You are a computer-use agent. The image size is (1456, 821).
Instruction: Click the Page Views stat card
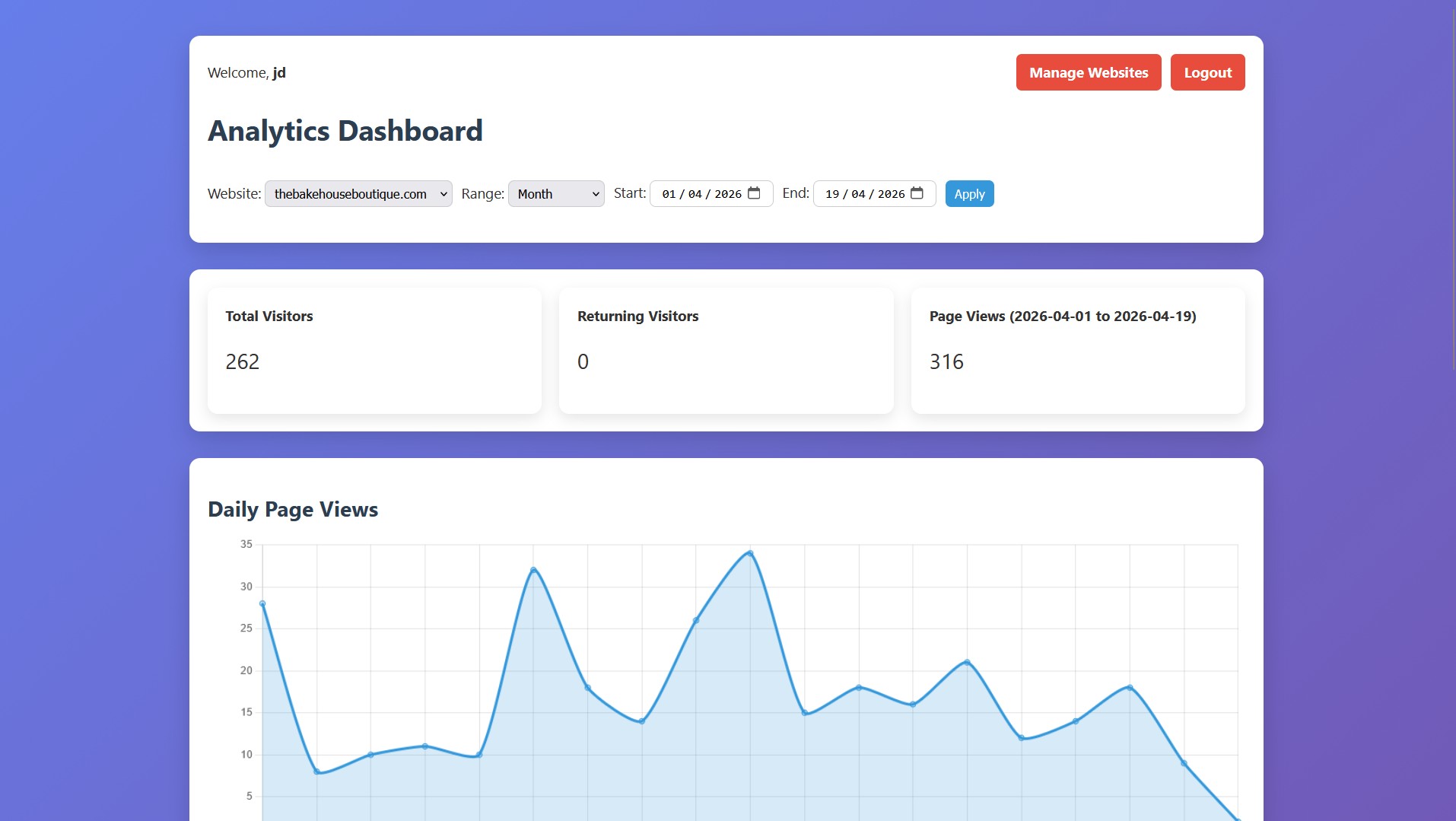pos(1077,350)
